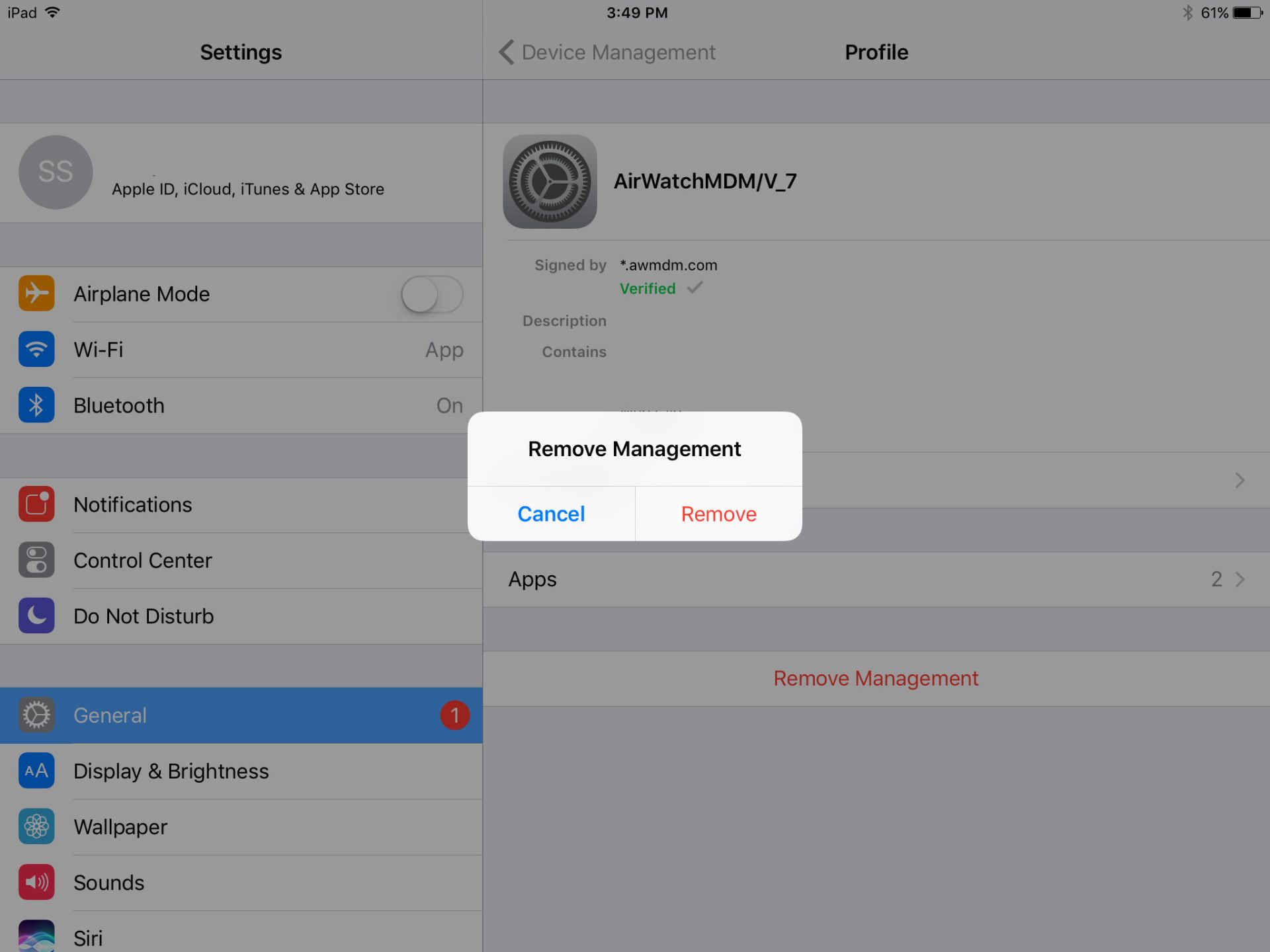The image size is (1270, 952).
Task: Expand the row chevron above Apps
Action: [x=1240, y=481]
